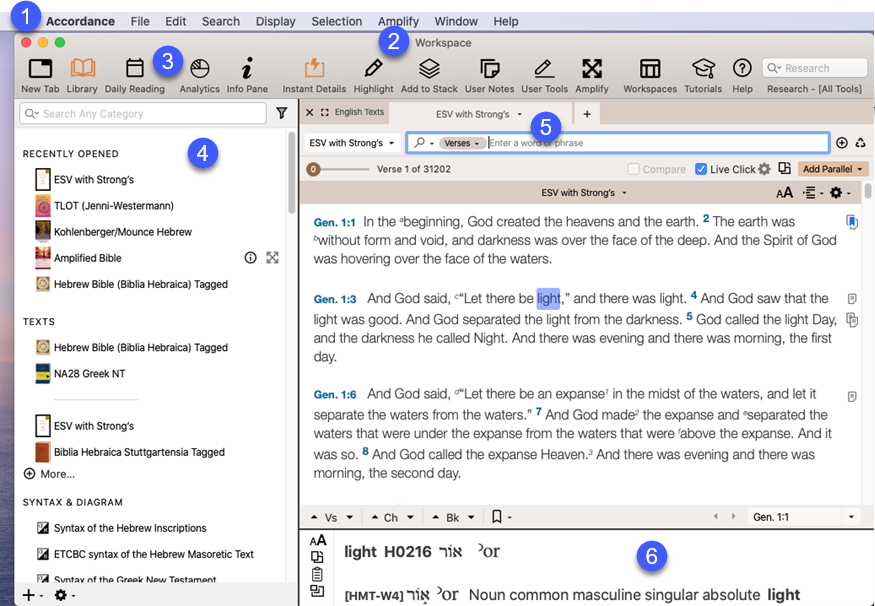Click the Search Any Category field

point(140,114)
